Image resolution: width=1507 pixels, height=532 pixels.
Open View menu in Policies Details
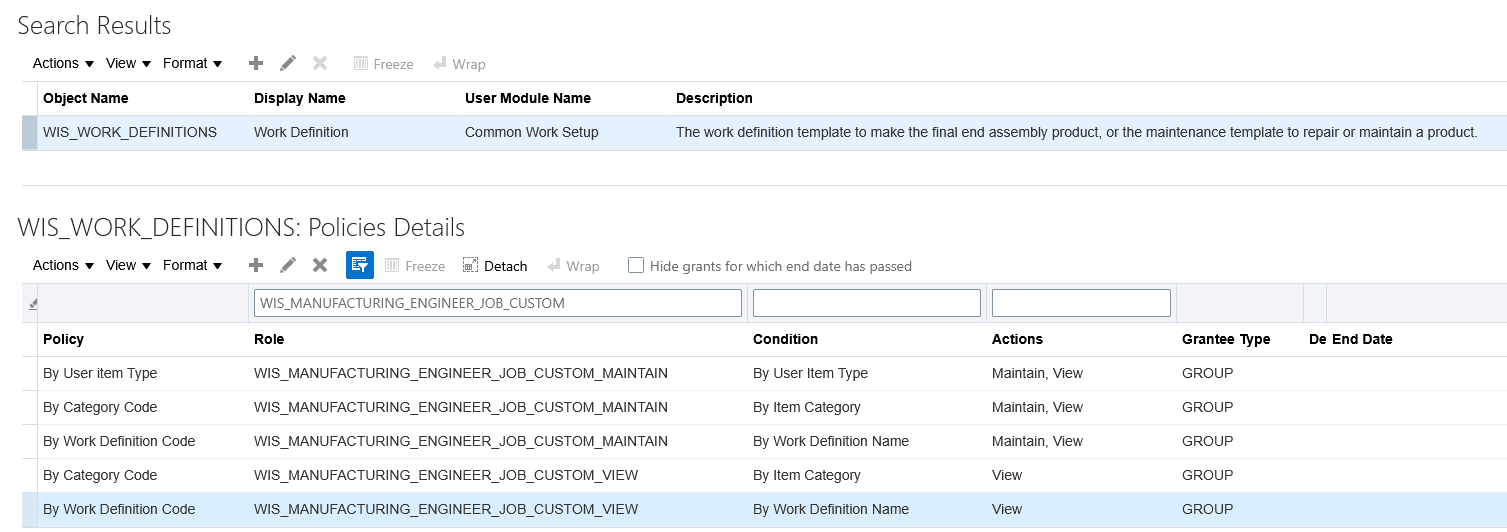[128, 265]
